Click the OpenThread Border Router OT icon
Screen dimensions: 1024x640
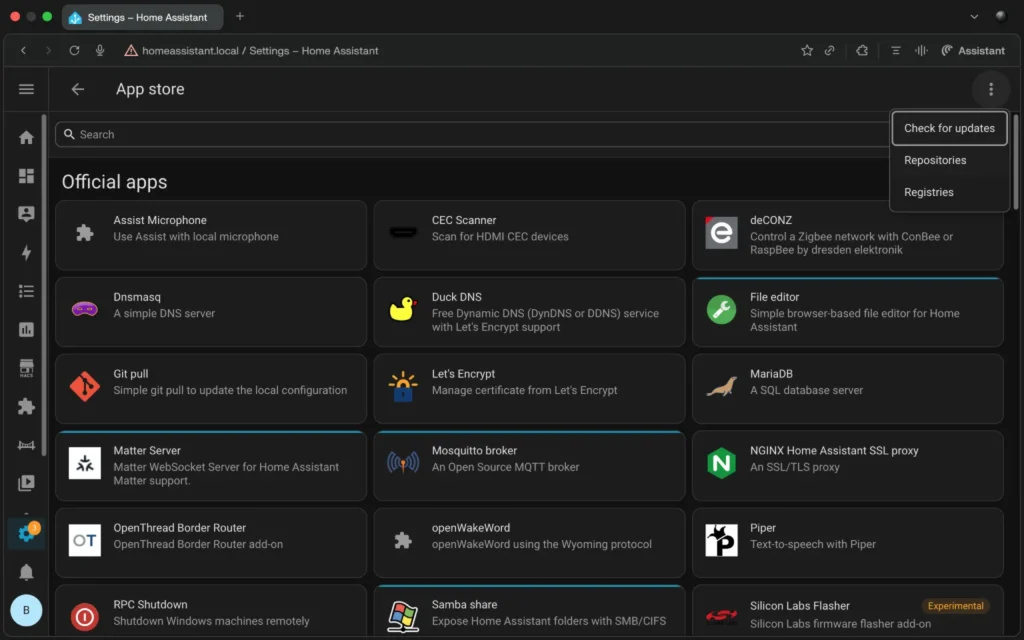pos(85,540)
